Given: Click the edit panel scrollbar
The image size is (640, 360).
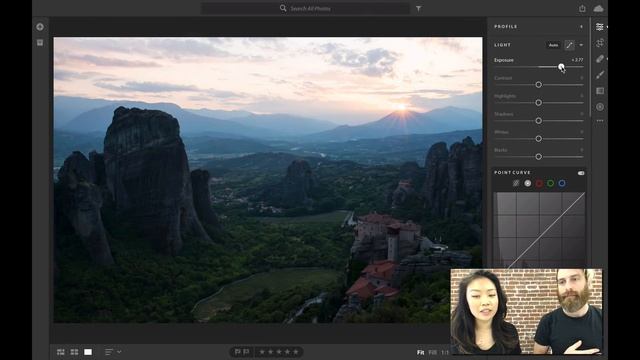Looking at the screenshot, I should point(591,67).
